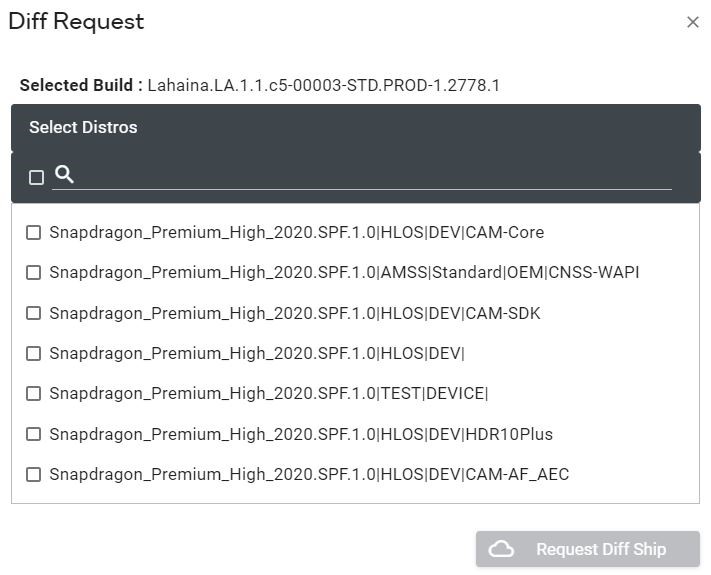Image resolution: width=711 pixels, height=575 pixels.
Task: Click the Select Distros header
Action: 83,127
